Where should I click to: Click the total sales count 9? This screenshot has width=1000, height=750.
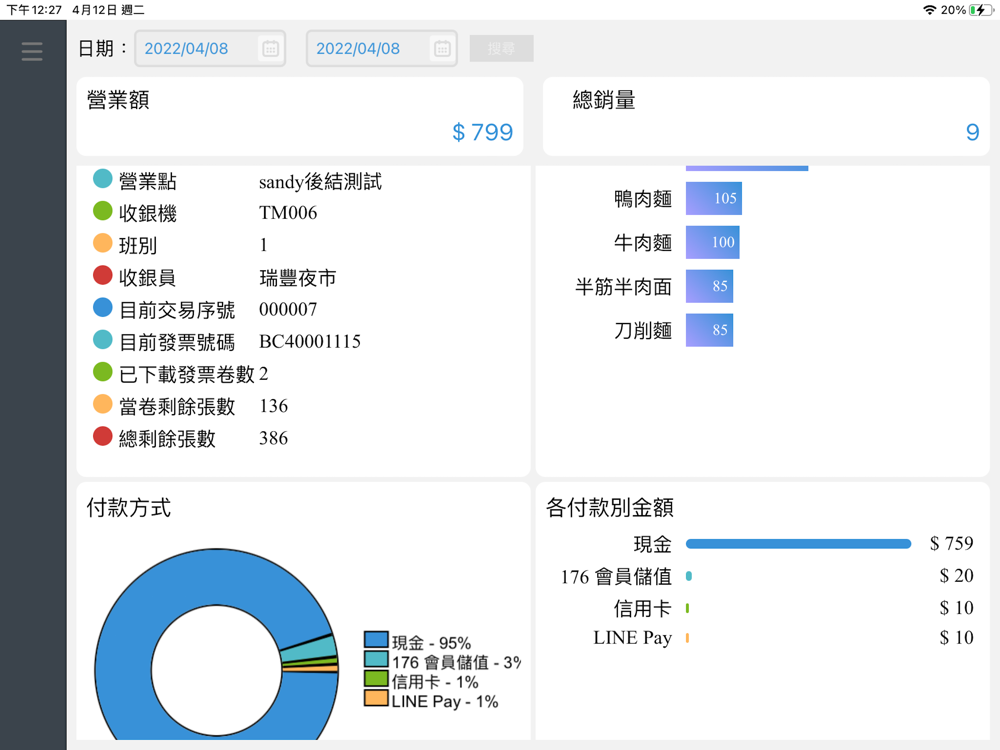(x=972, y=132)
